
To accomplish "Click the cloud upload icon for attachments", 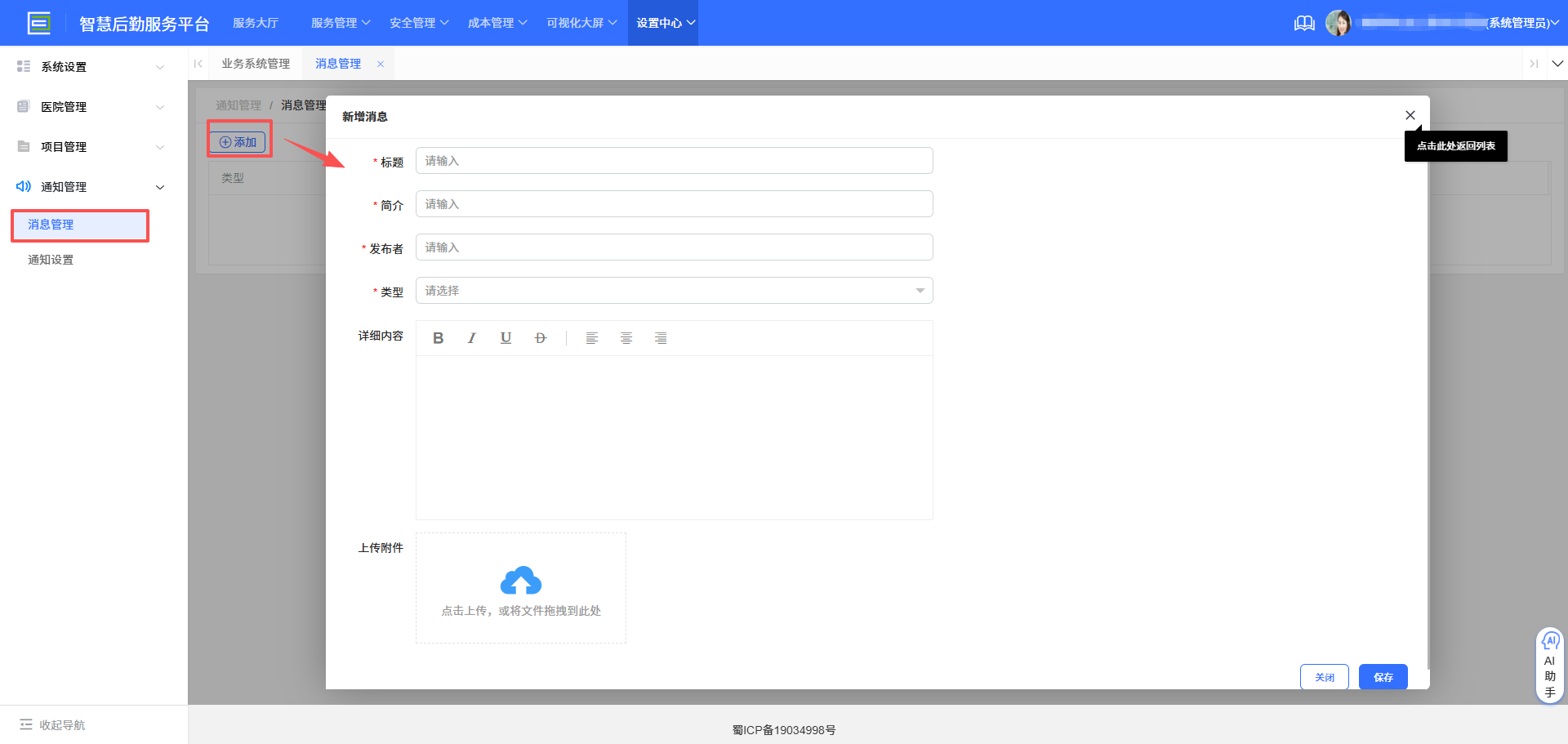I will (520, 581).
